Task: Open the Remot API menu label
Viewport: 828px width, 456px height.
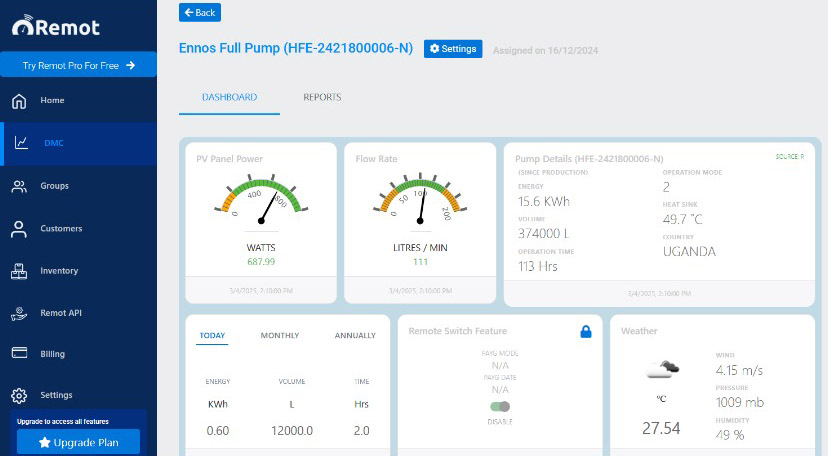Action: point(61,313)
